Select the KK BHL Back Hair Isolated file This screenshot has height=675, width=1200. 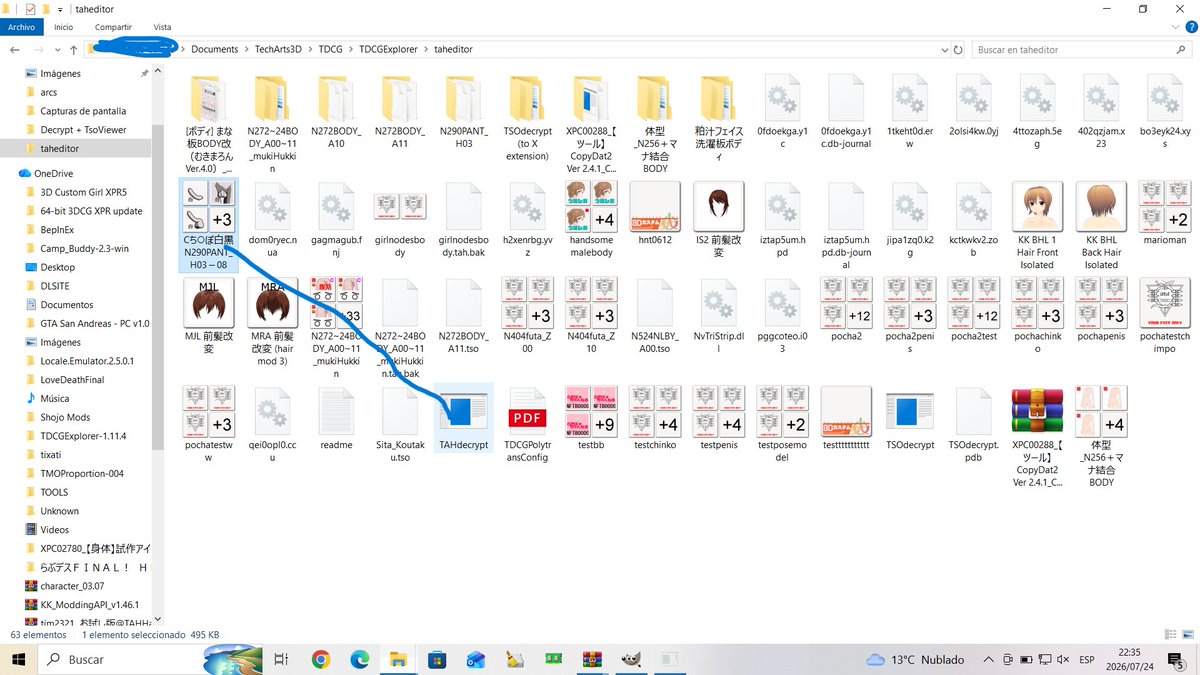tap(1101, 226)
